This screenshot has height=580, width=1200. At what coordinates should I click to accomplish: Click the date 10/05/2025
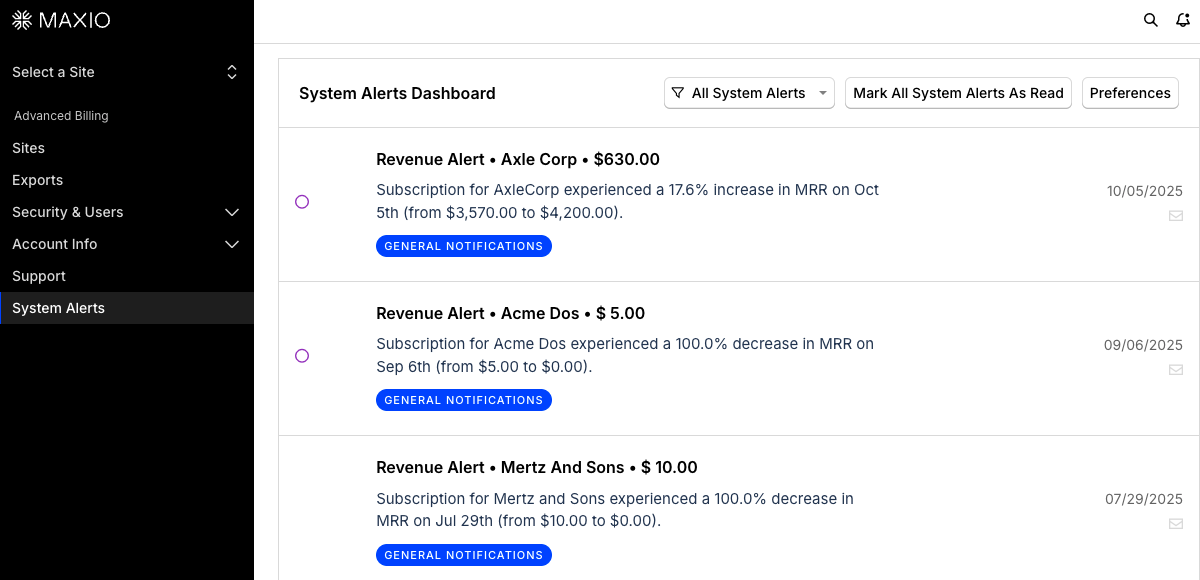[x=1144, y=191]
